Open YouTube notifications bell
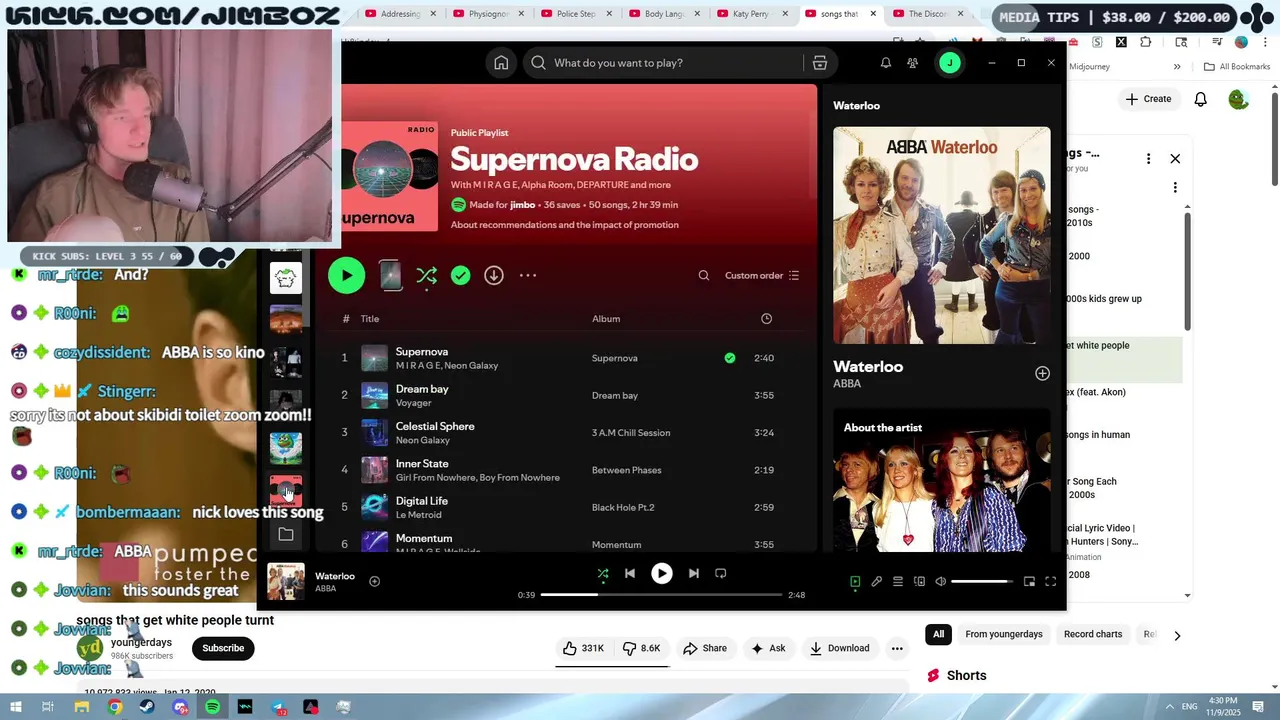Screen dimensions: 1280x720 click(x=1200, y=99)
